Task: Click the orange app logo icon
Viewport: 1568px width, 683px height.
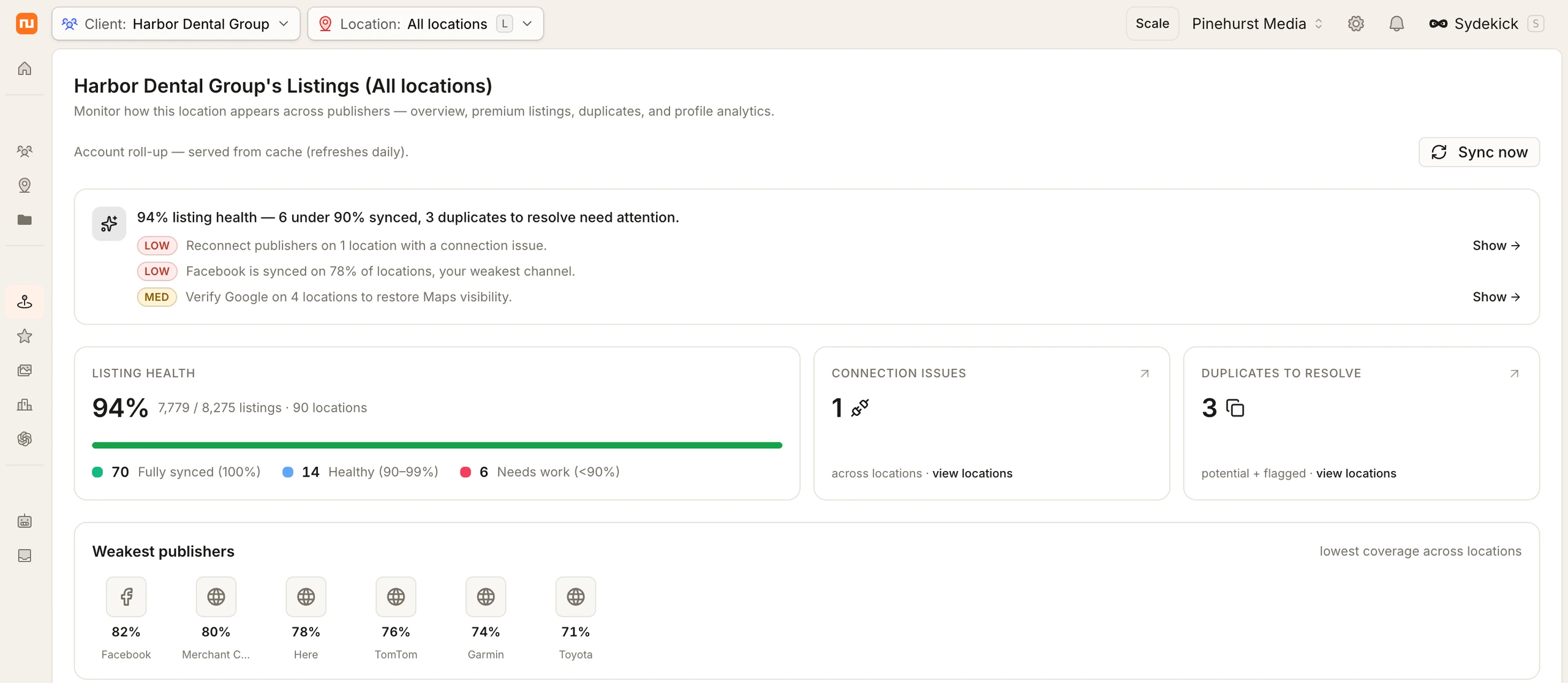Action: coord(26,23)
